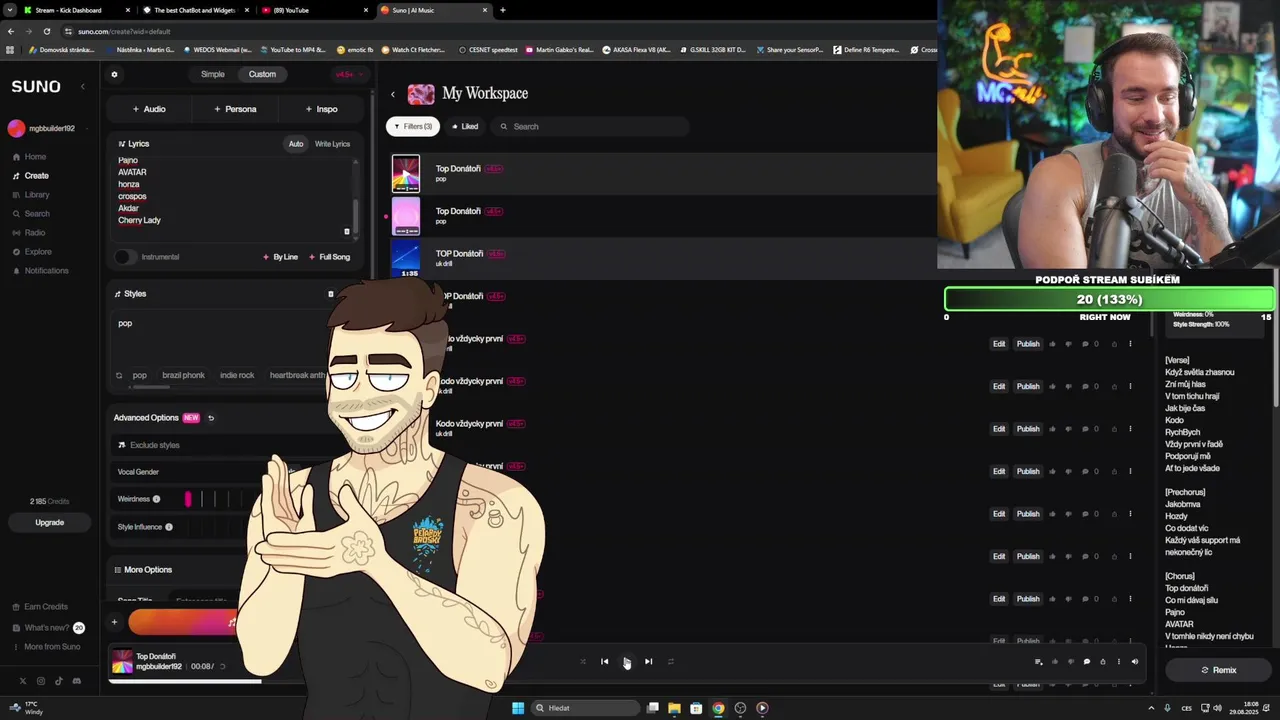Image resolution: width=1280 pixels, height=720 pixels.
Task: Click the Remix button
Action: point(1218,670)
